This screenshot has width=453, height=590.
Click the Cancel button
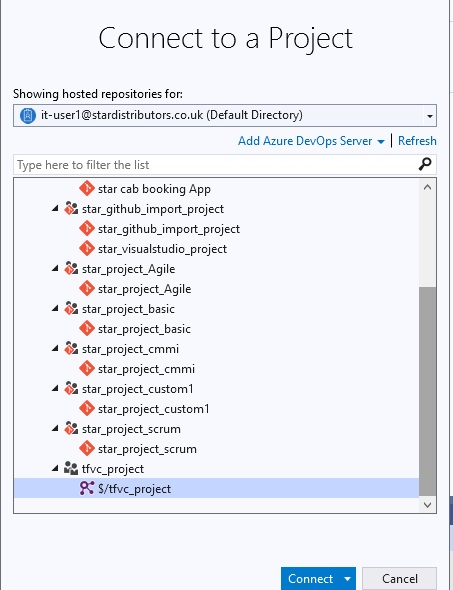400,579
